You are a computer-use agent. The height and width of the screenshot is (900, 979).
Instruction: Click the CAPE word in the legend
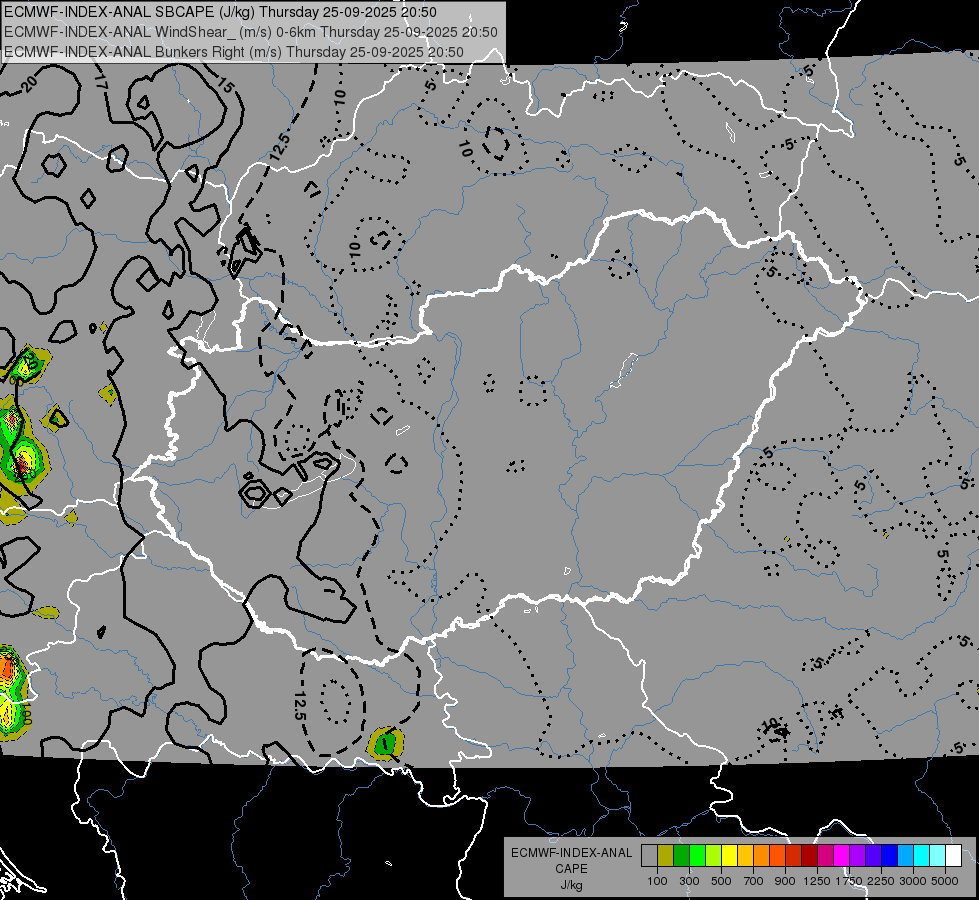pos(571,869)
